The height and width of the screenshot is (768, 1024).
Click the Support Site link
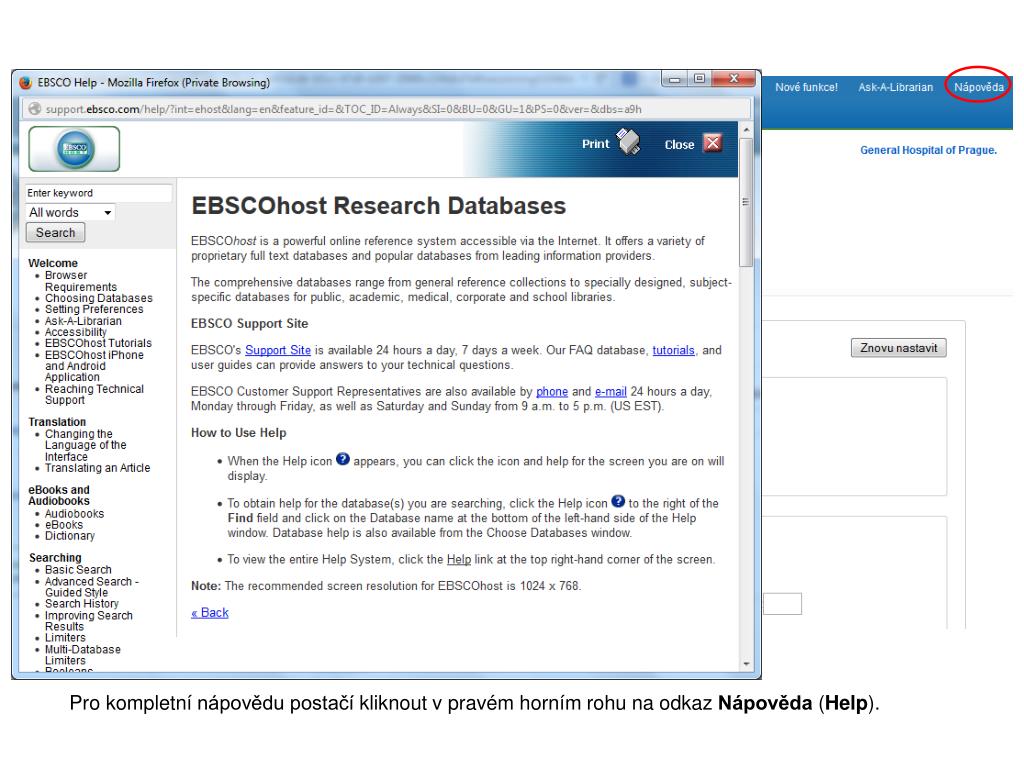click(278, 350)
